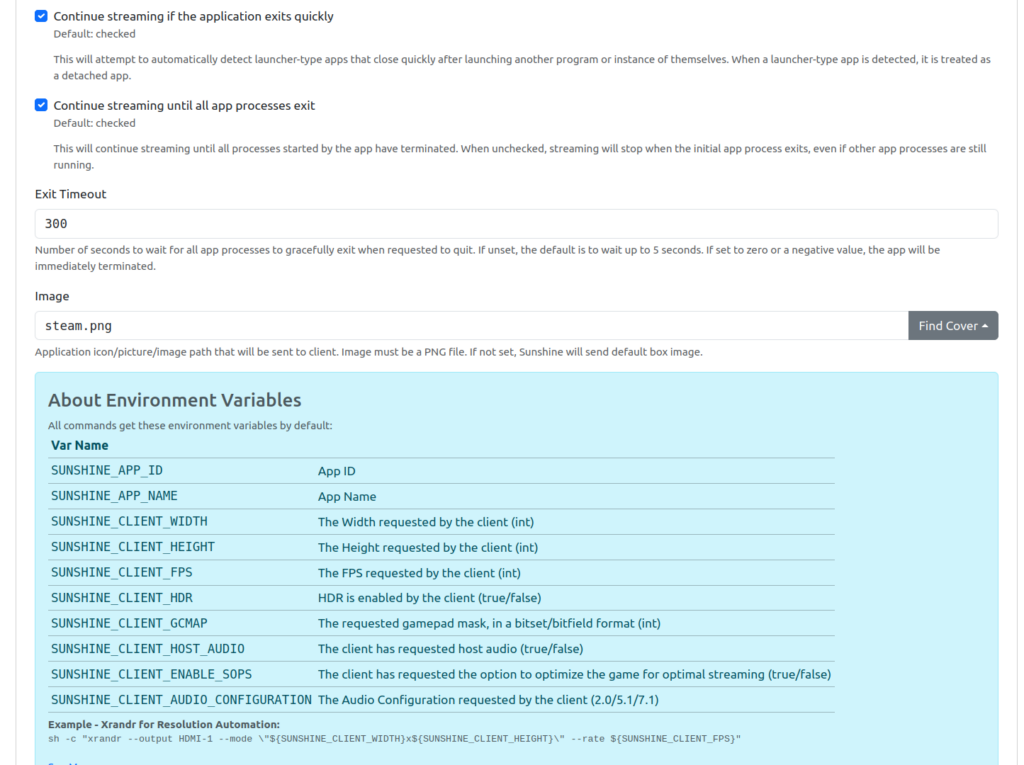Uncheck Continue streaming if the application exits quickly
The height and width of the screenshot is (765, 1024).
[x=41, y=16]
